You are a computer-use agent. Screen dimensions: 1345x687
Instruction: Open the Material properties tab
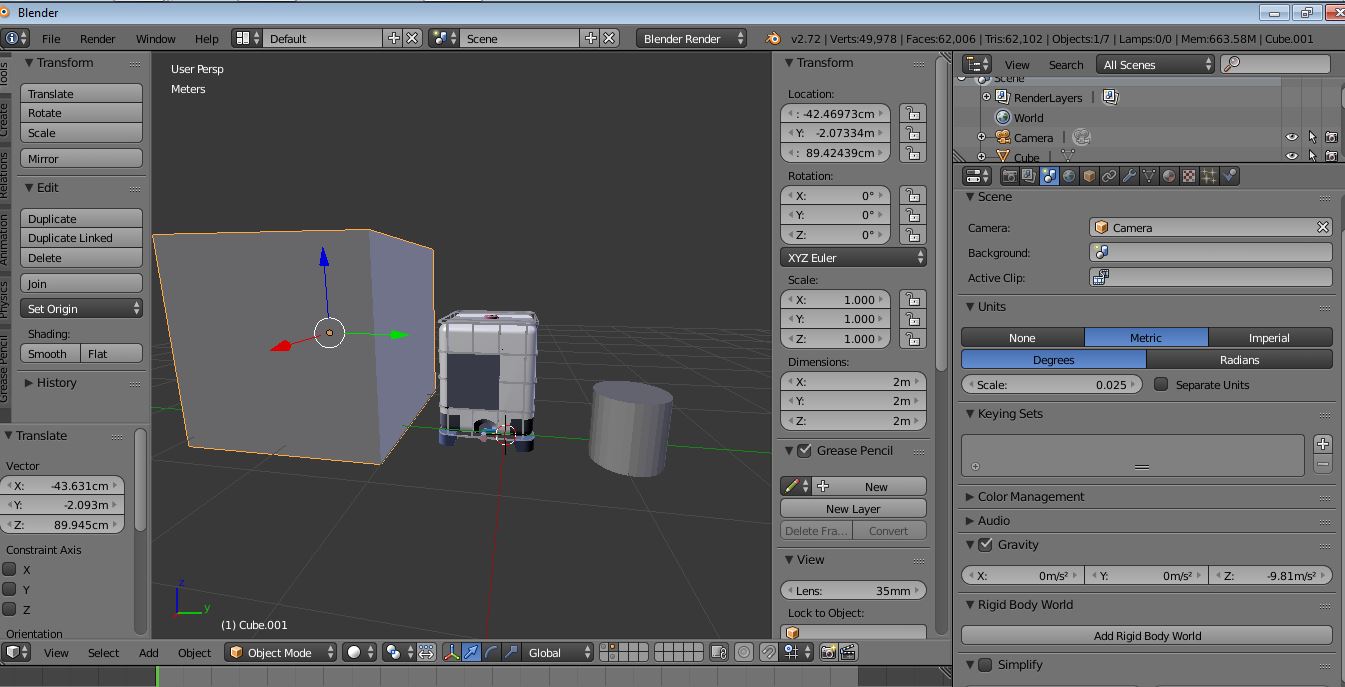1169,176
